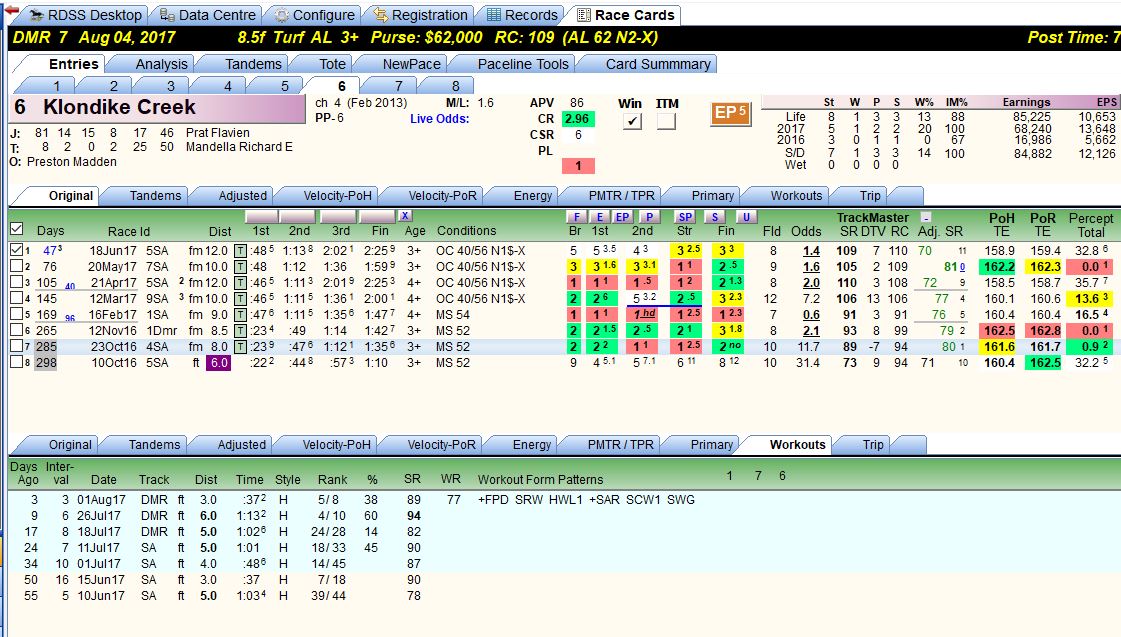Click the T turf icon for 20May17
This screenshot has height=637, width=1121.
click(x=240, y=267)
